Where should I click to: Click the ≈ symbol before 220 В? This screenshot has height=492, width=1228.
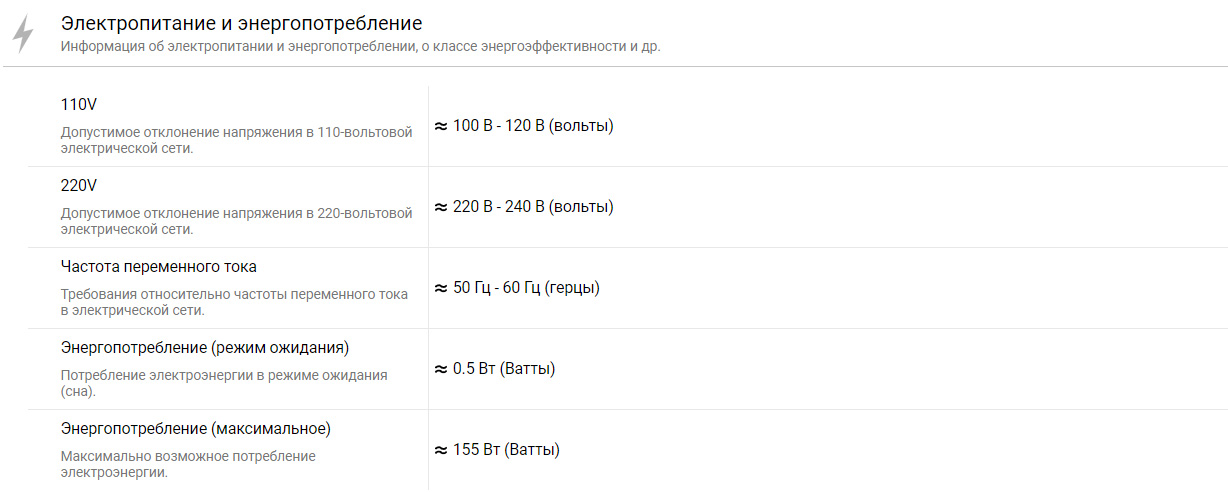click(440, 208)
